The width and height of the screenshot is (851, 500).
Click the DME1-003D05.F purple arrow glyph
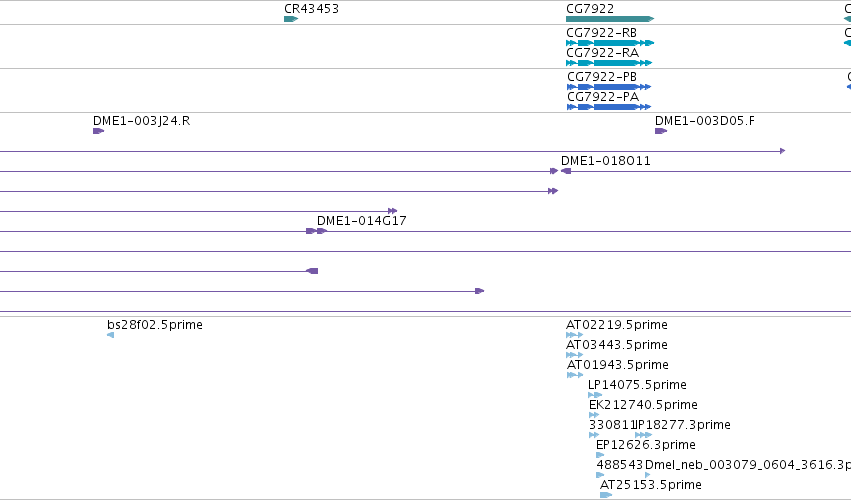(661, 131)
